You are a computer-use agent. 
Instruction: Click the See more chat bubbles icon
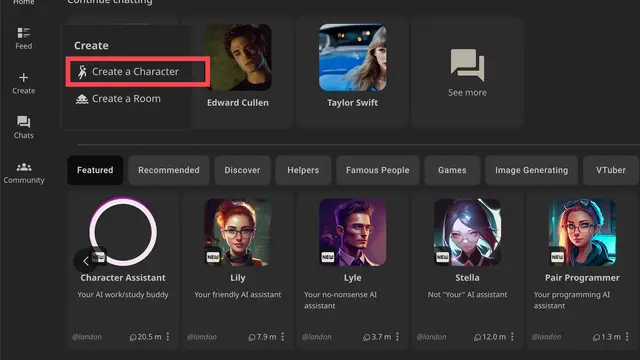(467, 64)
